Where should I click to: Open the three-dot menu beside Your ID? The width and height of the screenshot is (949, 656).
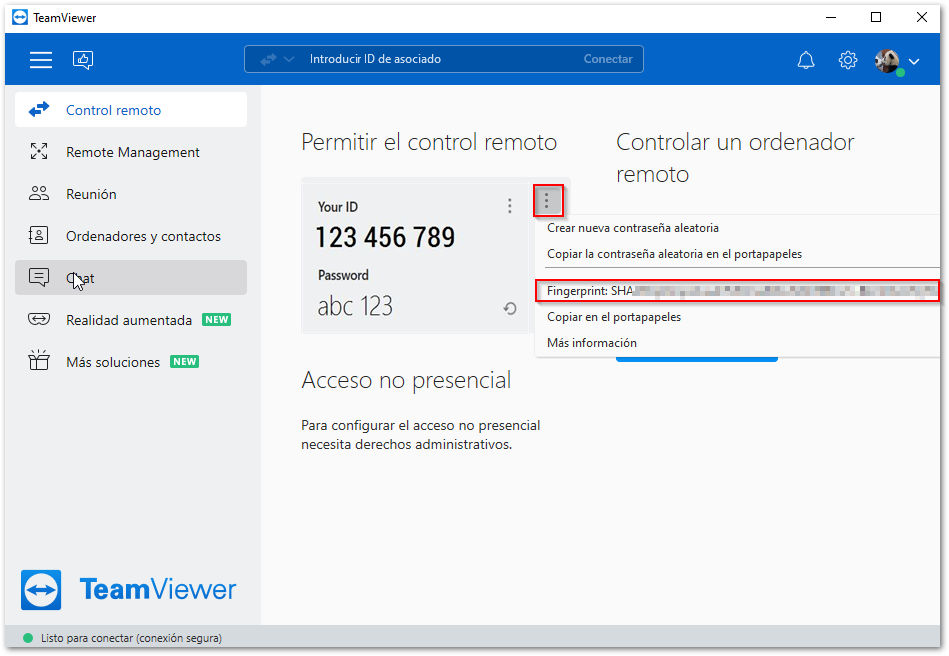point(510,206)
